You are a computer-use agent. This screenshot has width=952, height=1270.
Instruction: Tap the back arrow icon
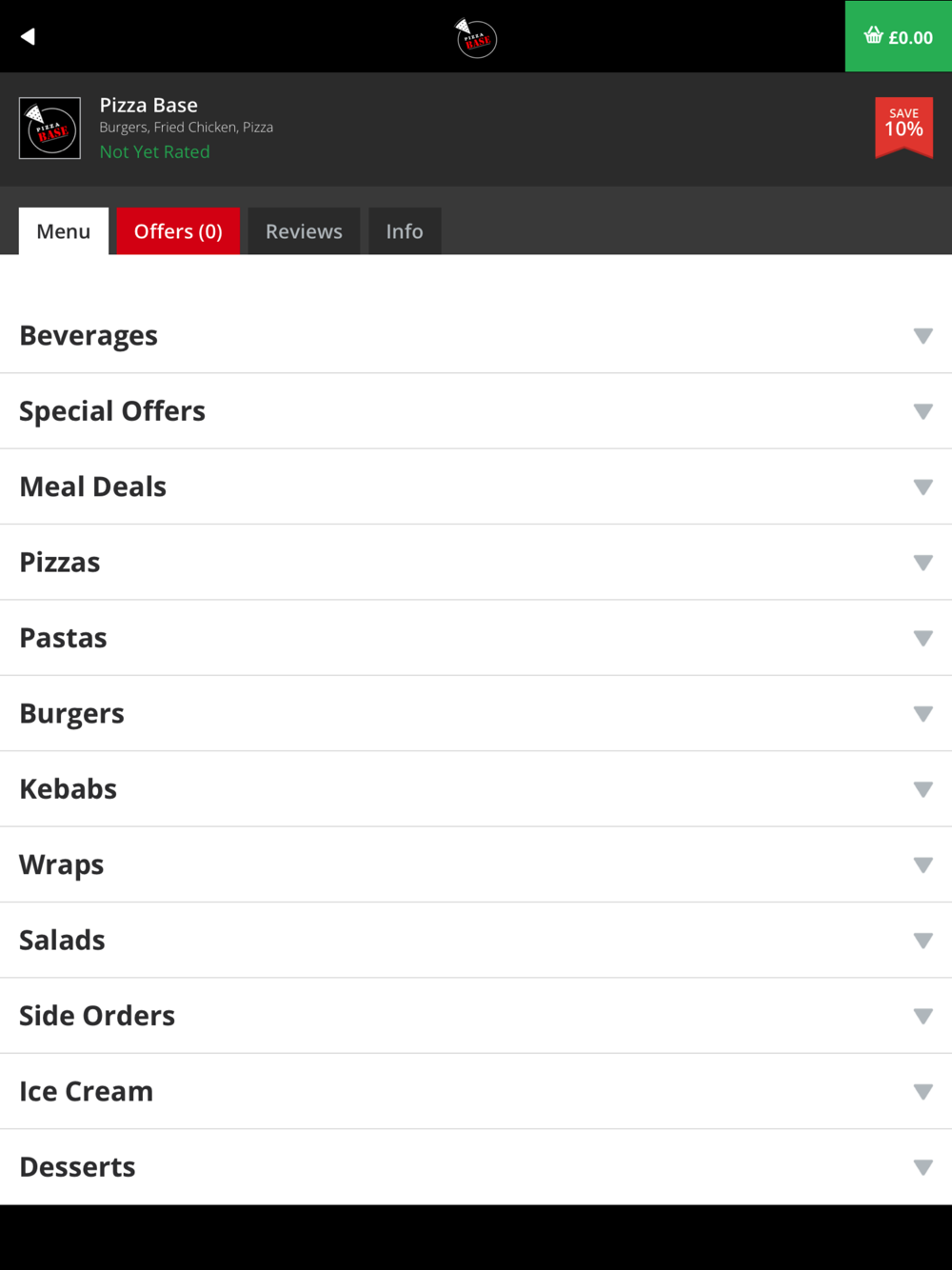pyautogui.click(x=28, y=36)
